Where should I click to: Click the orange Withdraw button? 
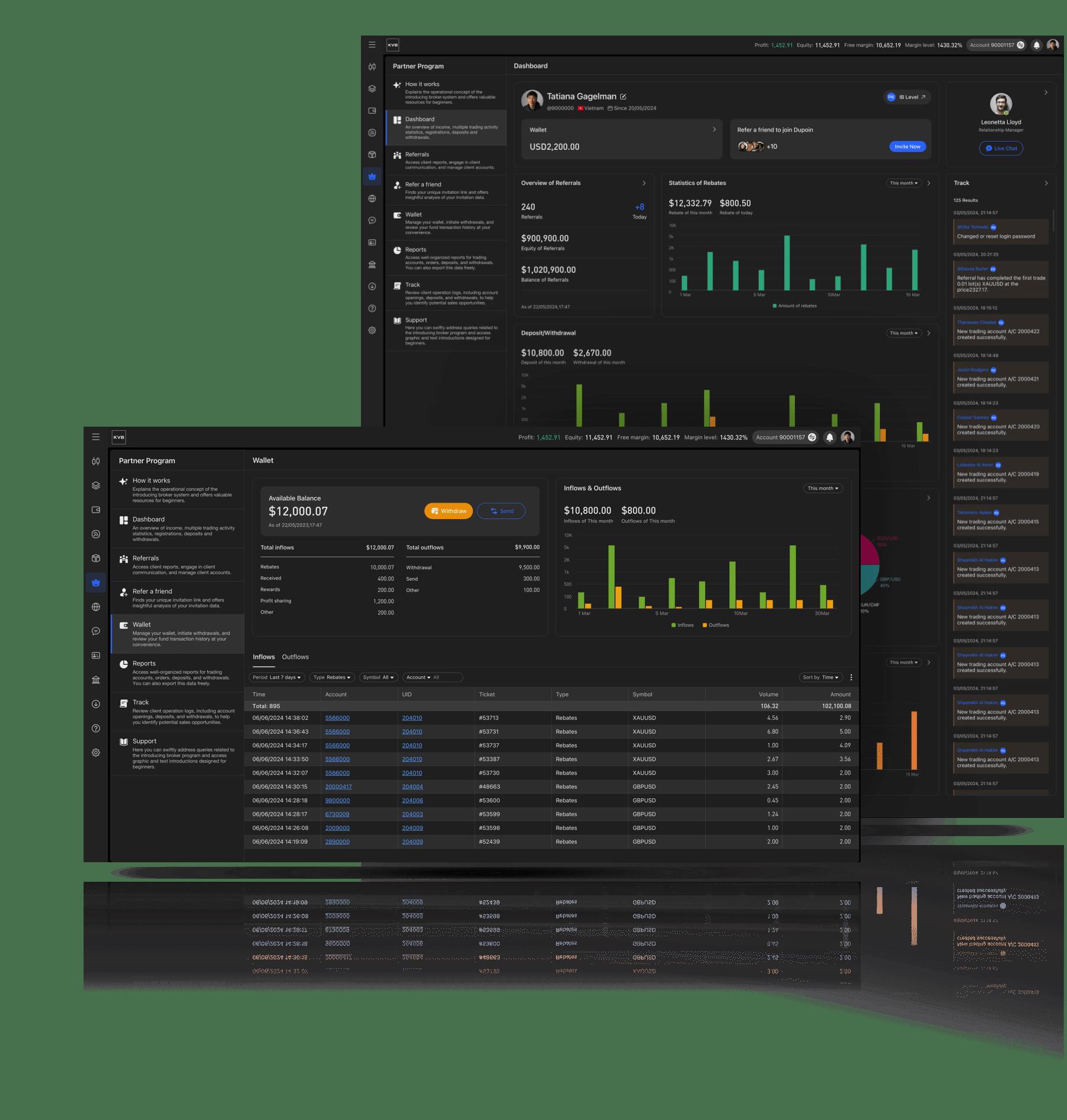[449, 511]
